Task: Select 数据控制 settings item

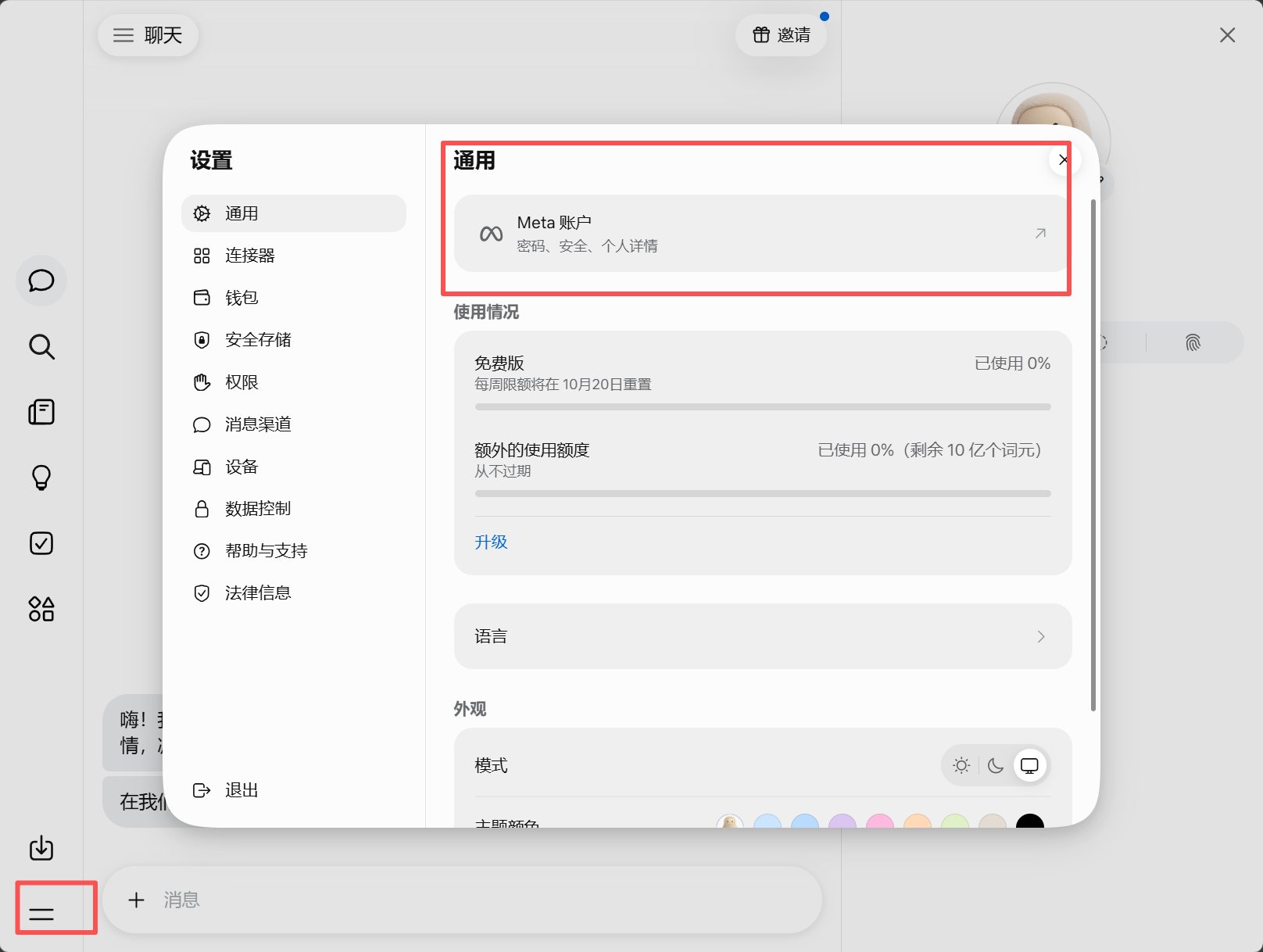Action: 294,509
